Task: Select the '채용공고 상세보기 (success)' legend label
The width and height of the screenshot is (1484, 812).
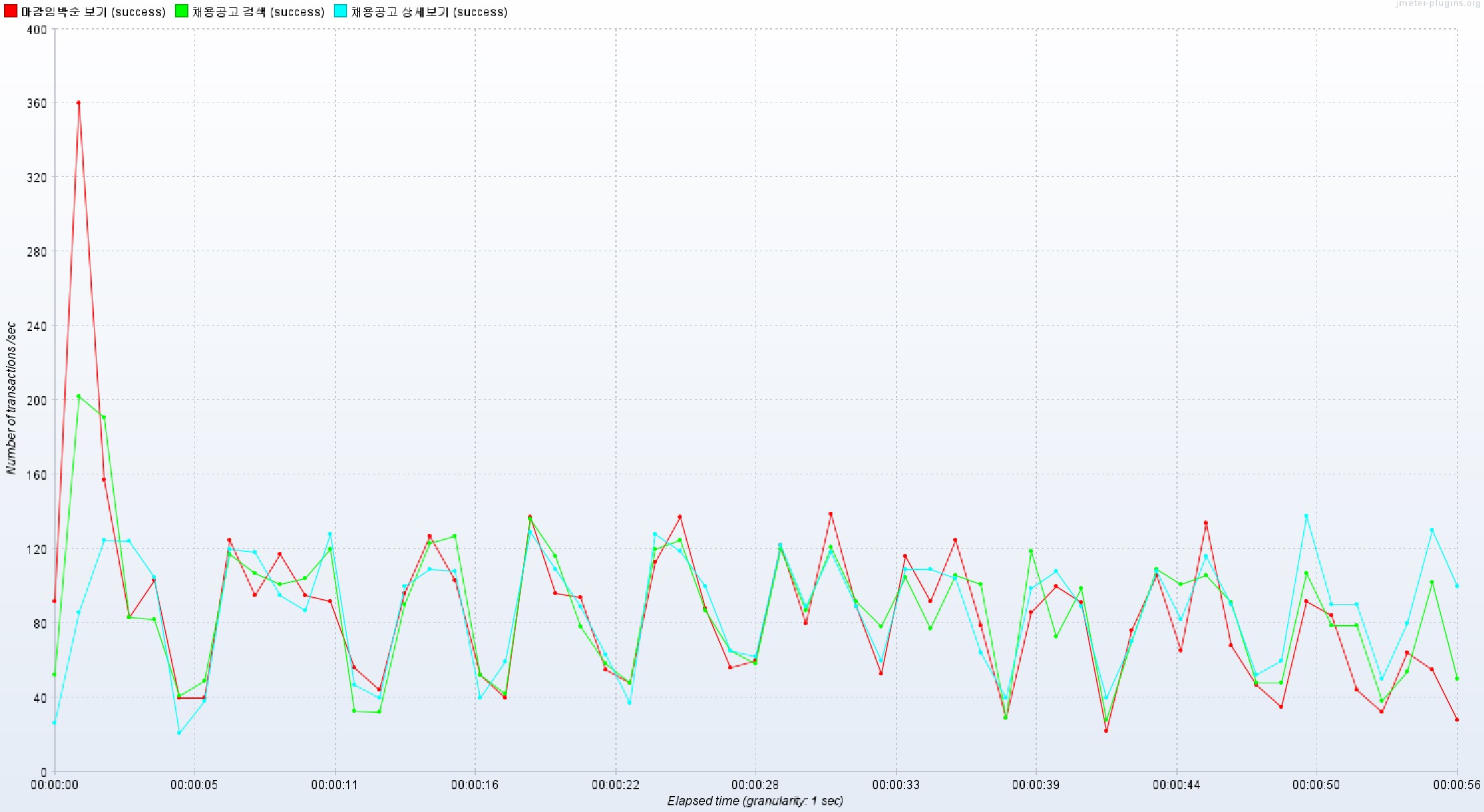Action: pos(429,12)
